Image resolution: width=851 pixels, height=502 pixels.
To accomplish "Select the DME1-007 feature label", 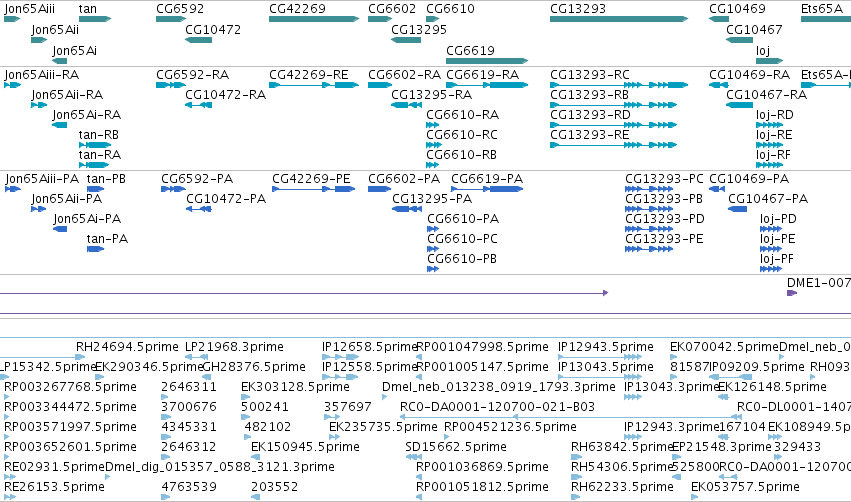I will (x=818, y=283).
